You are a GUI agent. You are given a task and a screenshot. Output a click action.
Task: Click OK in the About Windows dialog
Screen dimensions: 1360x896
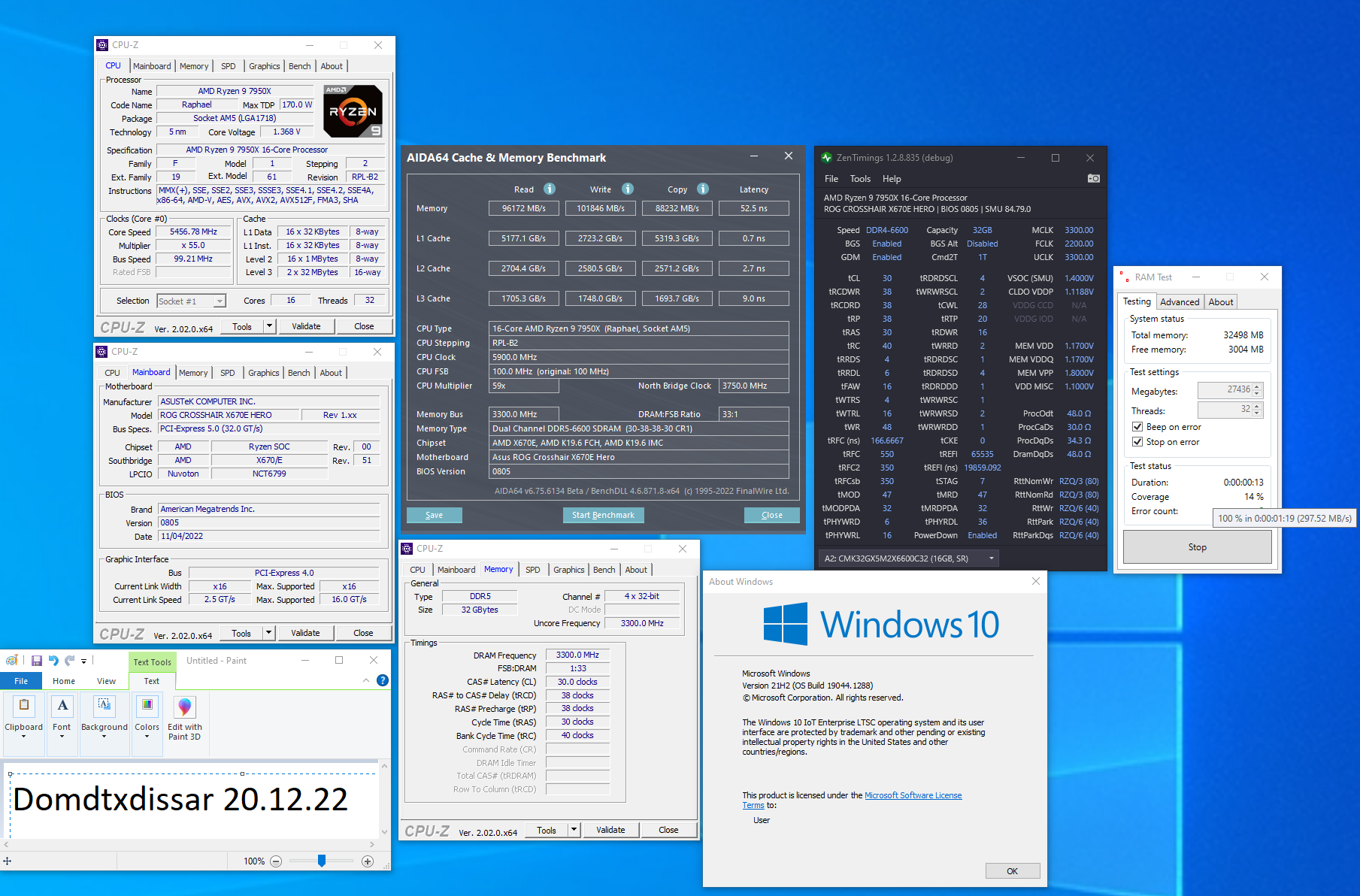point(1012,871)
